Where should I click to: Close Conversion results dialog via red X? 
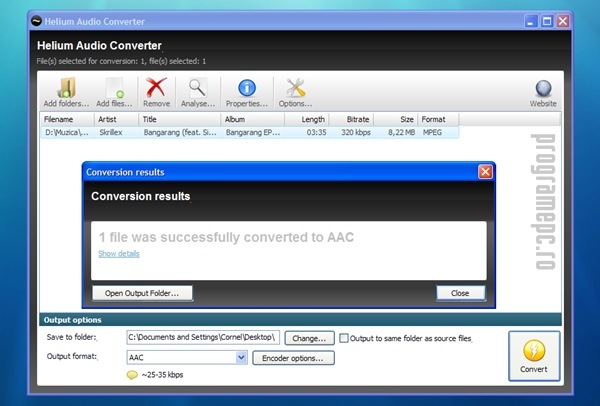point(485,172)
